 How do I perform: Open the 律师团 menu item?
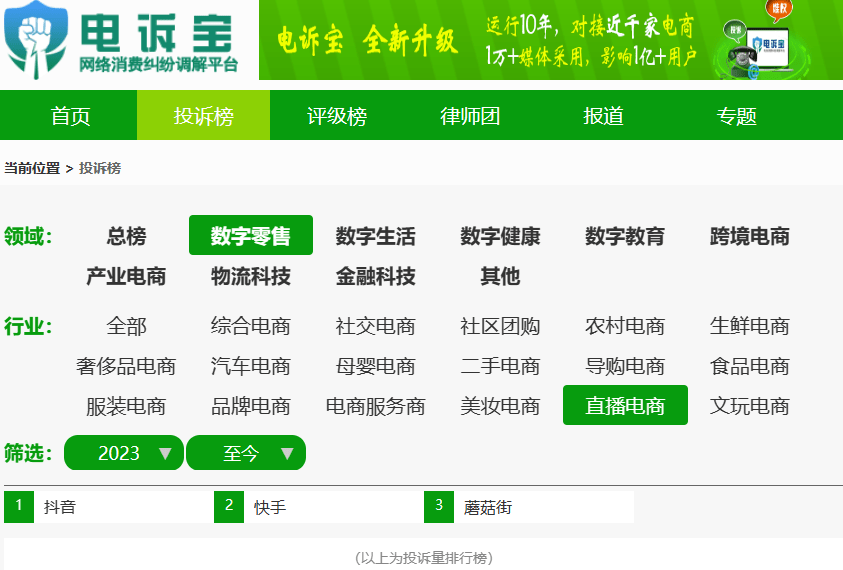click(470, 116)
